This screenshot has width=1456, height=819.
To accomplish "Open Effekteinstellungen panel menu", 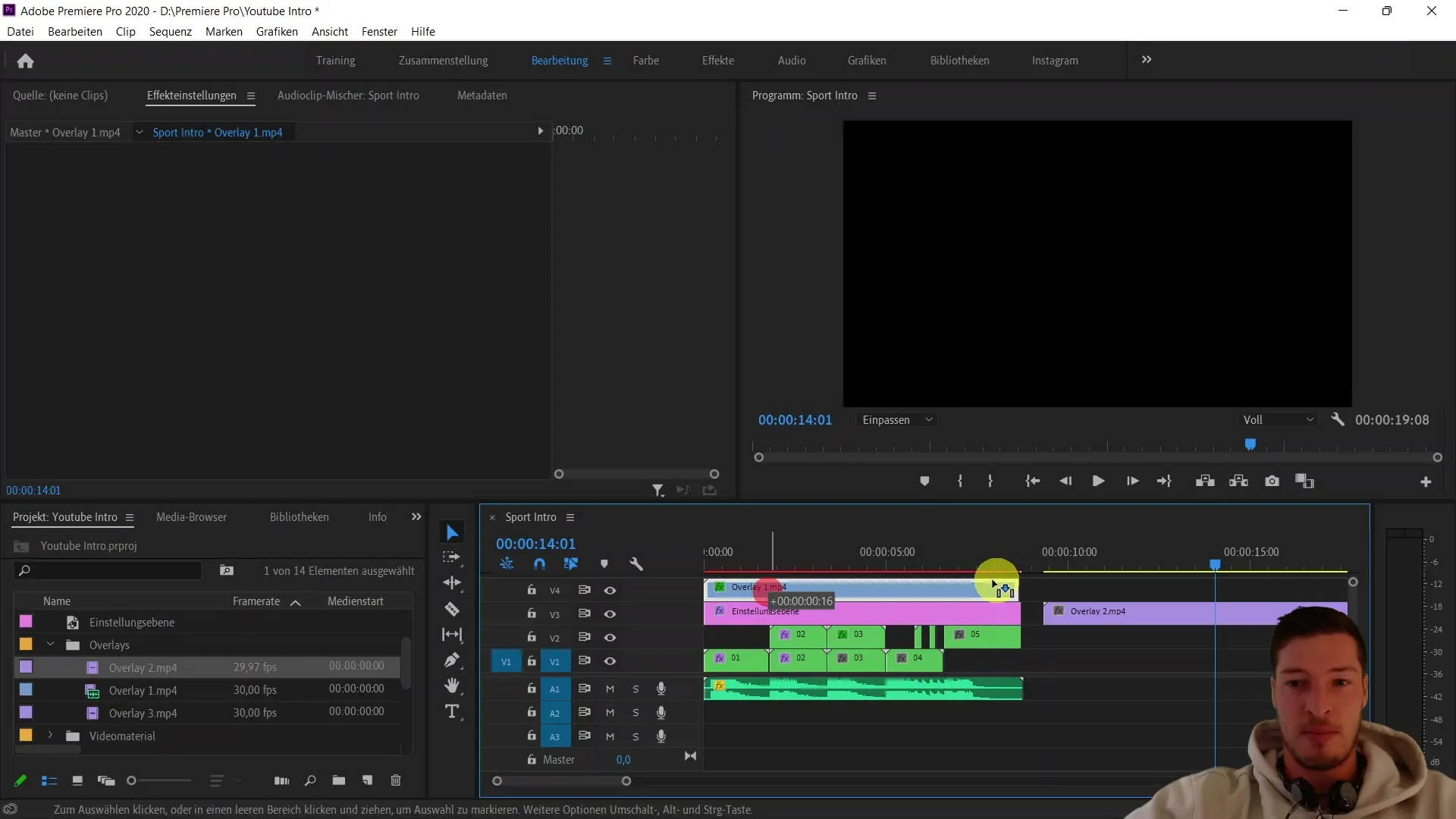I will (251, 96).
